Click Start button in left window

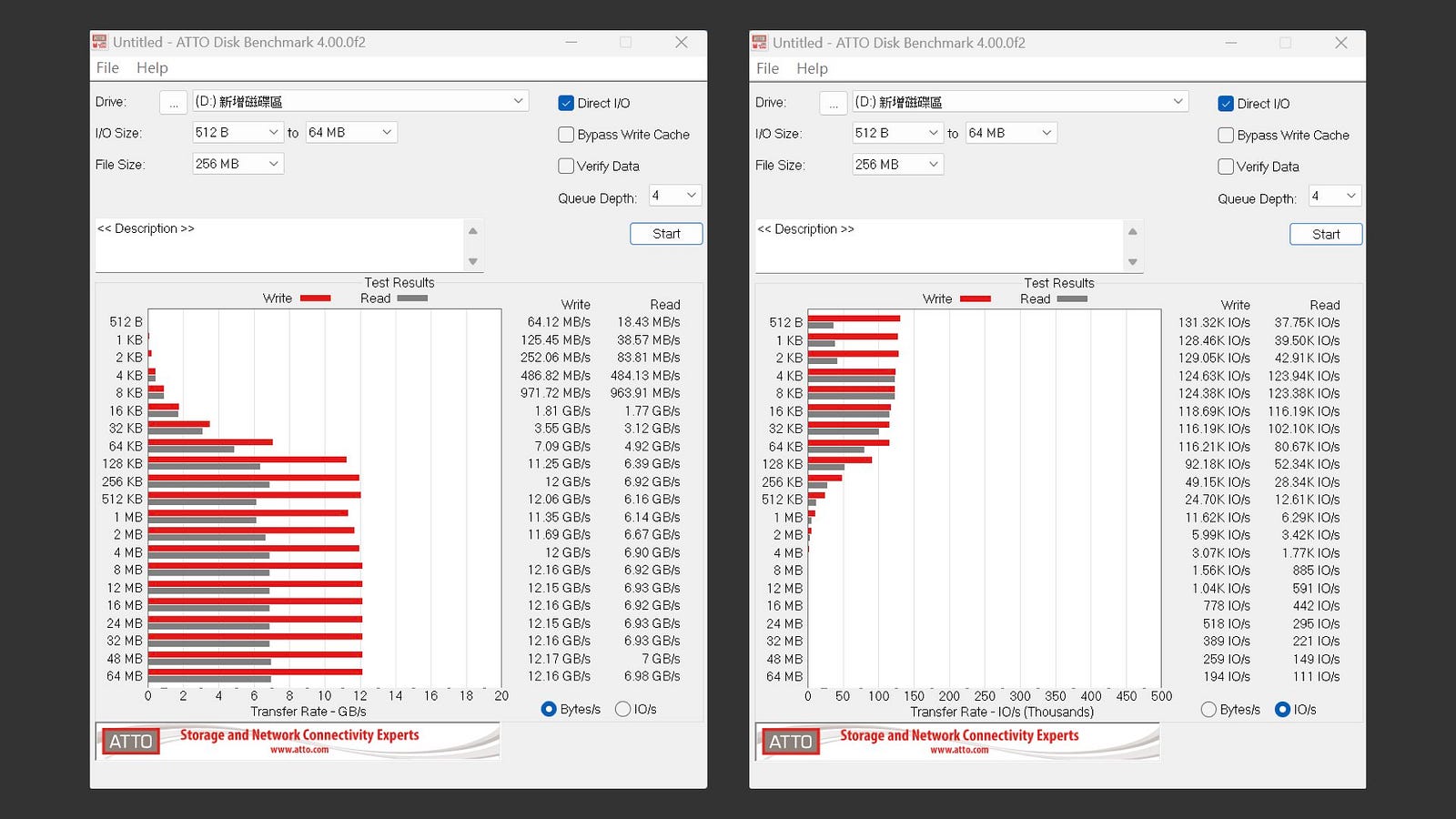tap(666, 234)
